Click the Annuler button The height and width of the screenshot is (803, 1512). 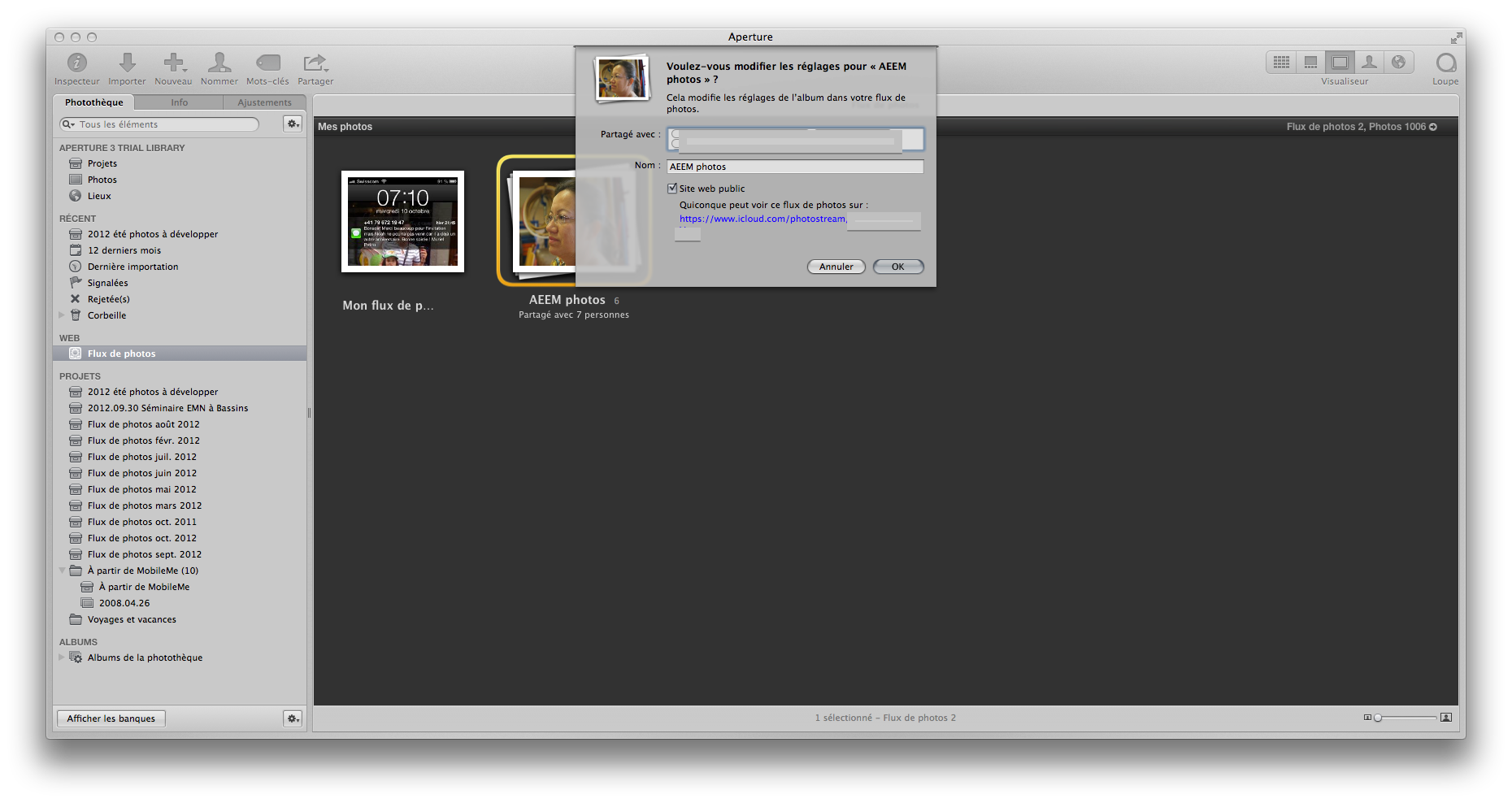pyautogui.click(x=836, y=267)
